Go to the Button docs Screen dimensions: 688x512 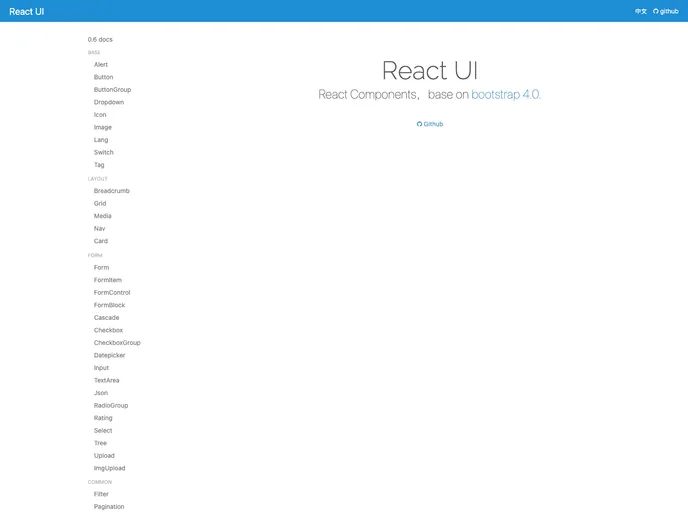pos(104,77)
